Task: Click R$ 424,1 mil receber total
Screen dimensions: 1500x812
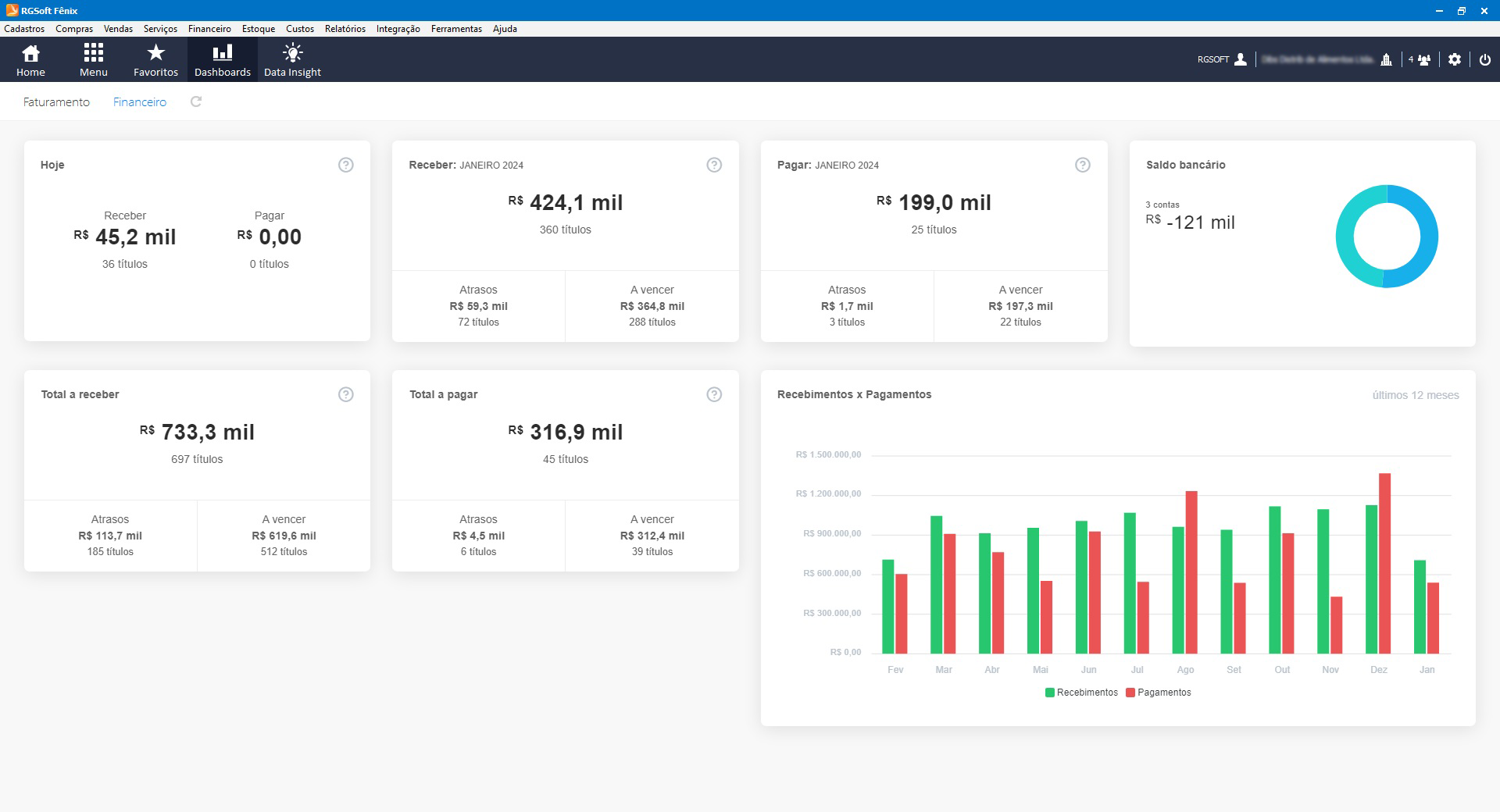Action: point(566,203)
